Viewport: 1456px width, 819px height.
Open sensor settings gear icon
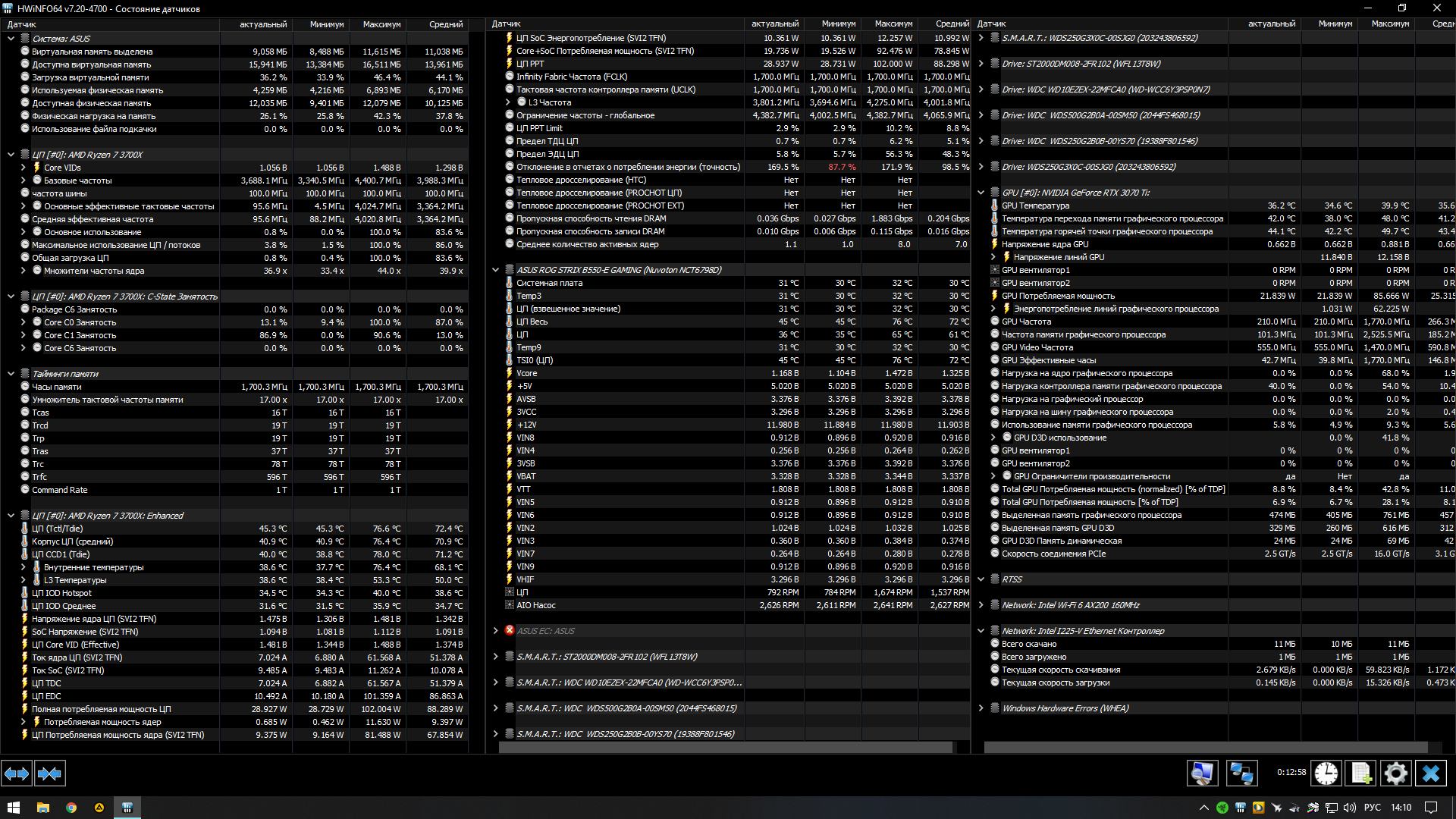[1395, 773]
